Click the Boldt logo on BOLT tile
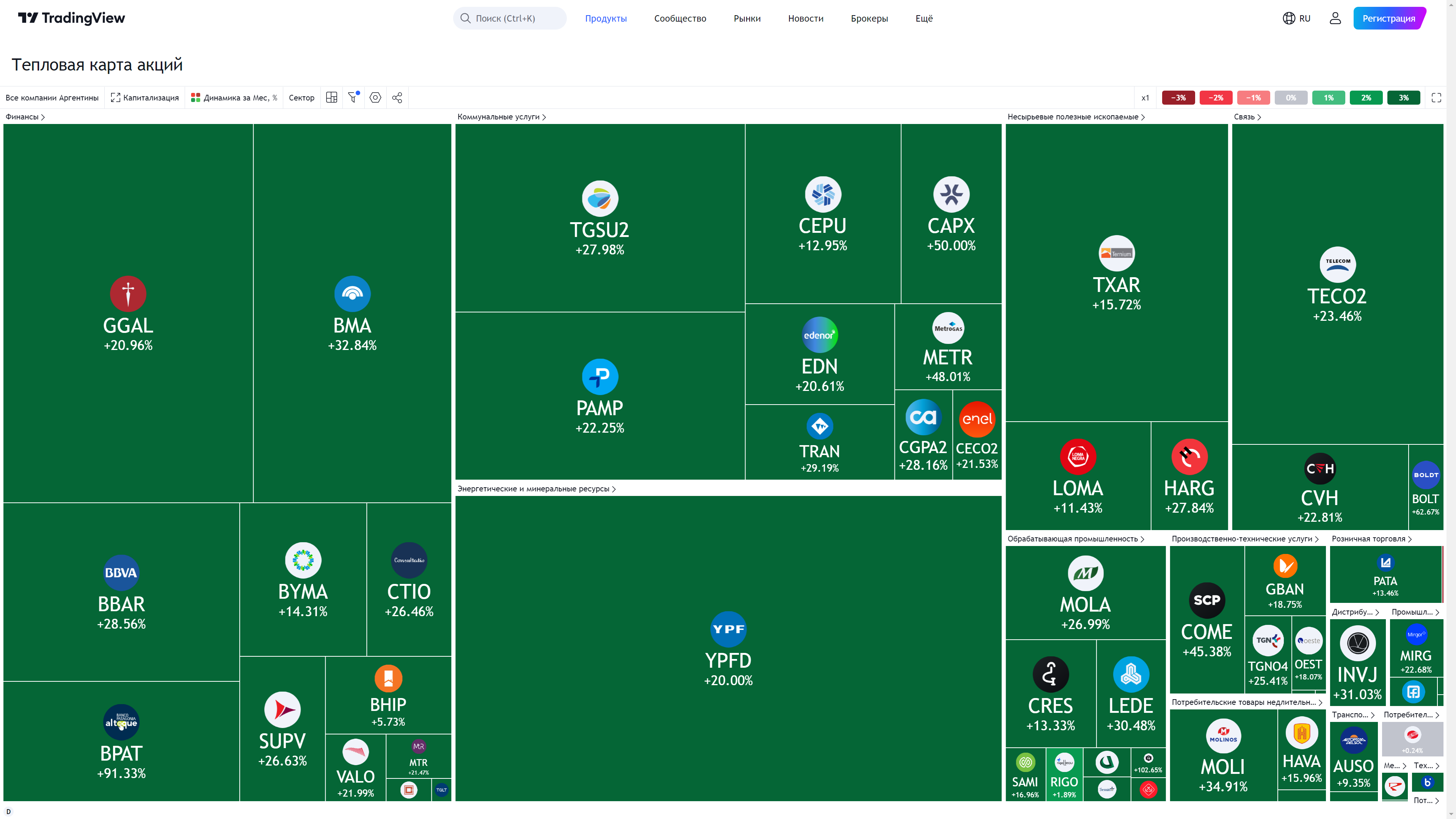The width and height of the screenshot is (1456, 819). point(1426,475)
